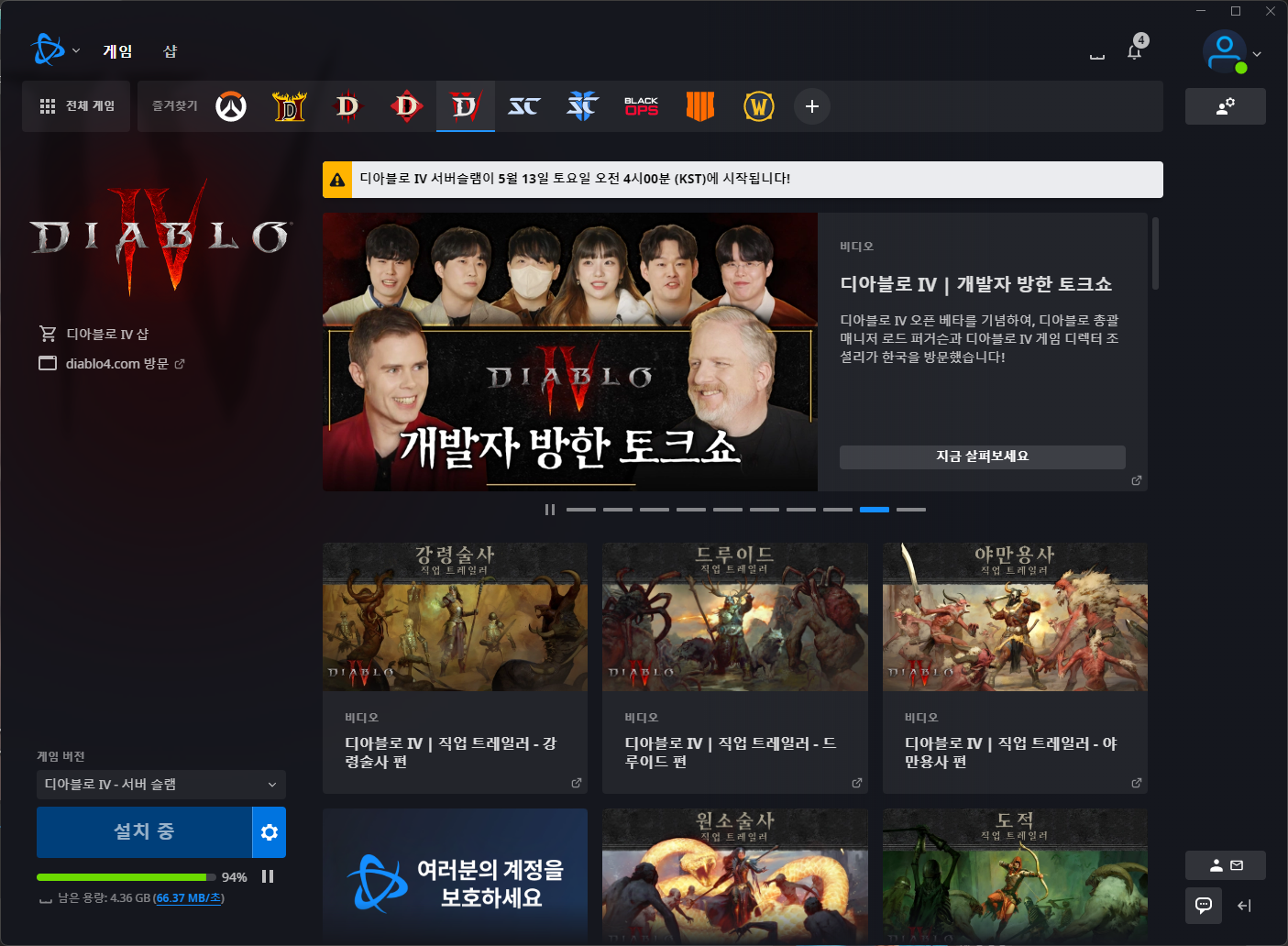Open the 게임 버전 dropdown
Viewport: 1288px width, 946px height.
coord(161,785)
